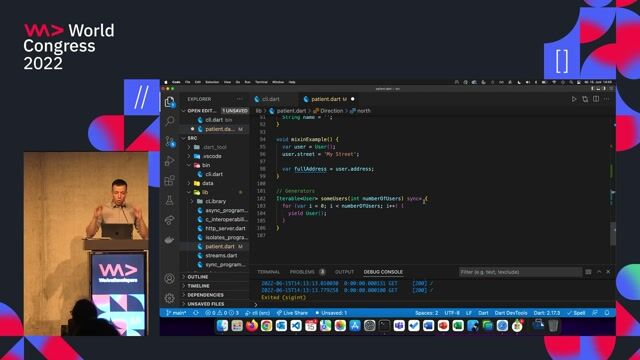
Task: Launch Chrome from the Dock
Action: coord(267,326)
